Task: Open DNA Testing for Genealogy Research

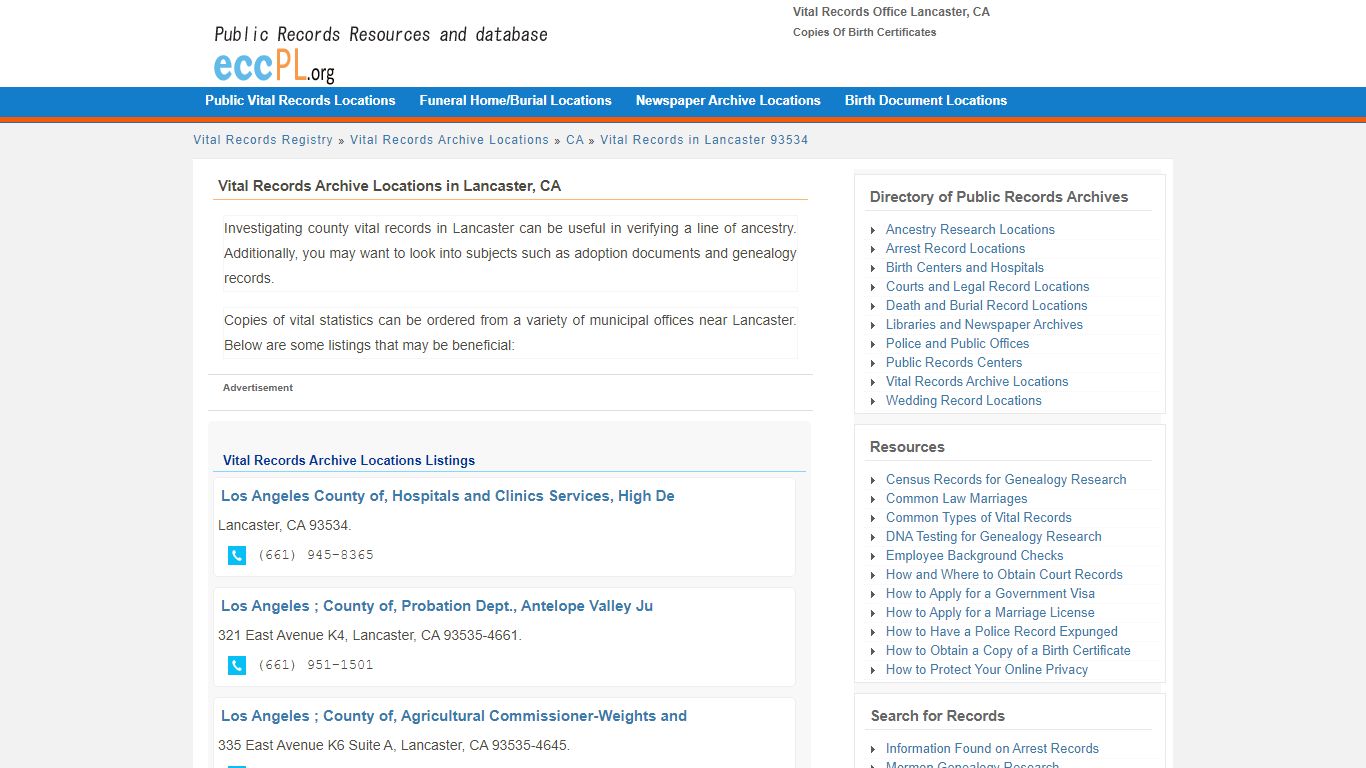Action: point(993,536)
